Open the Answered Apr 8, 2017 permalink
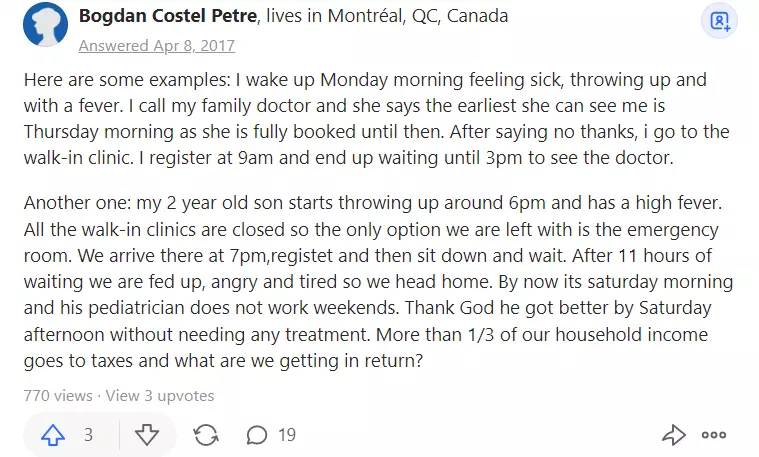Screen dimensions: 759x457 157,46
